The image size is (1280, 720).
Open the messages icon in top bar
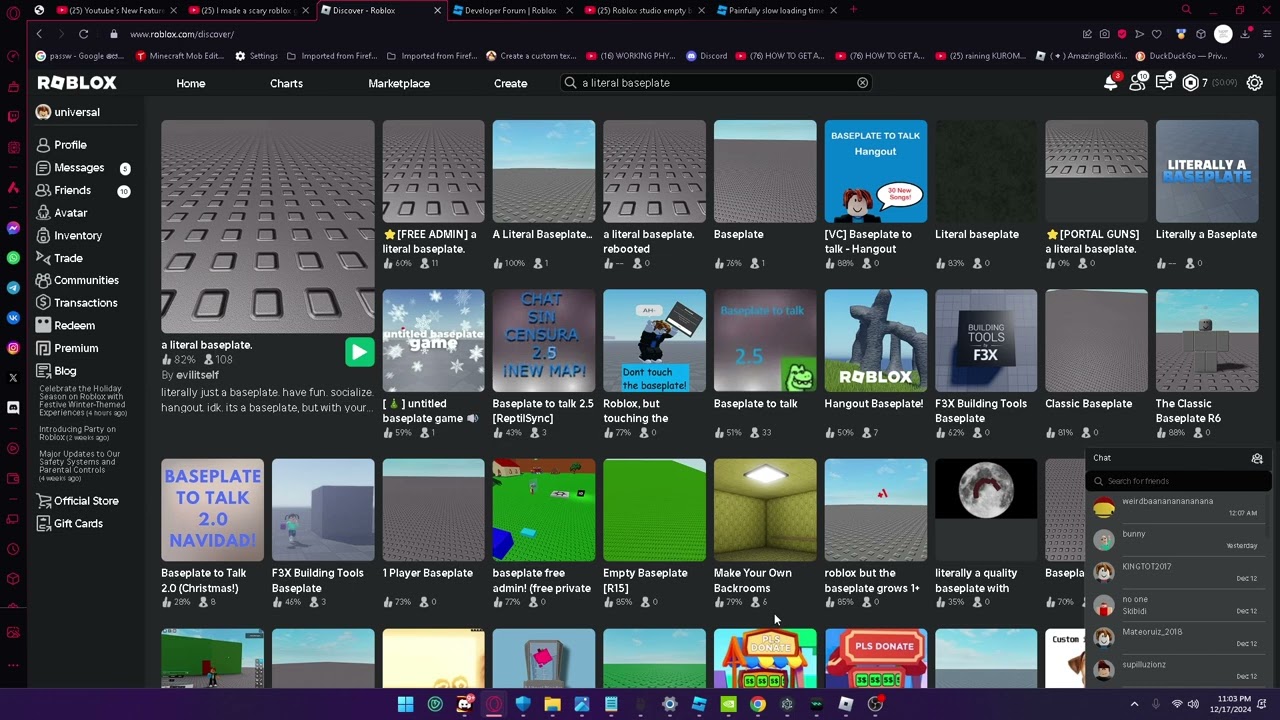(1164, 83)
